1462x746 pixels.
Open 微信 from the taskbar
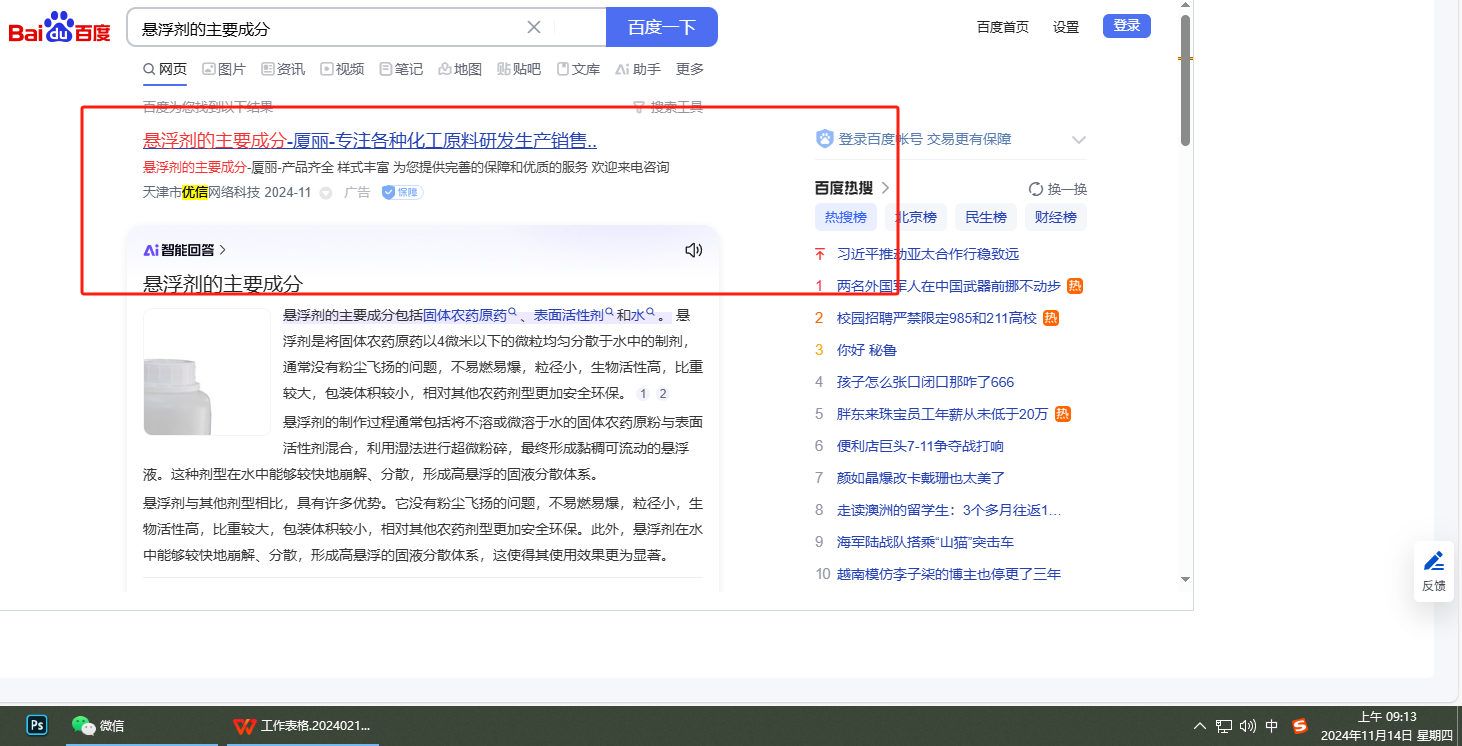[98, 725]
